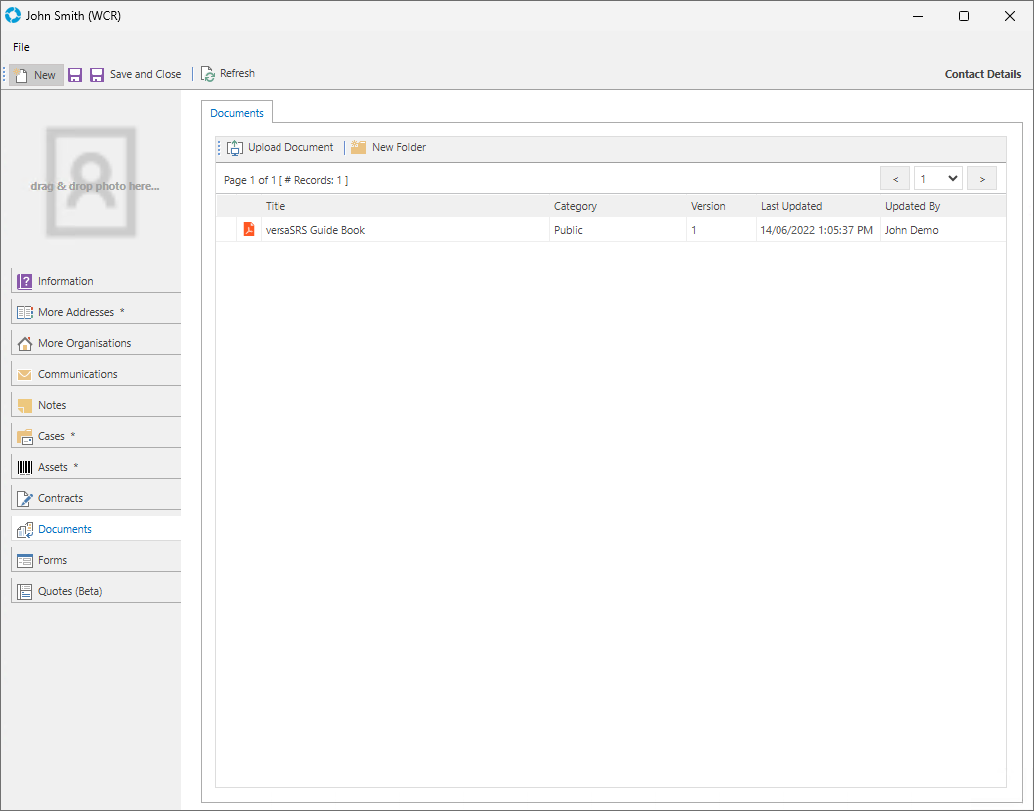Screen dimensions: 1034x811
Task: Open the Cases sidebar section
Action: point(51,437)
